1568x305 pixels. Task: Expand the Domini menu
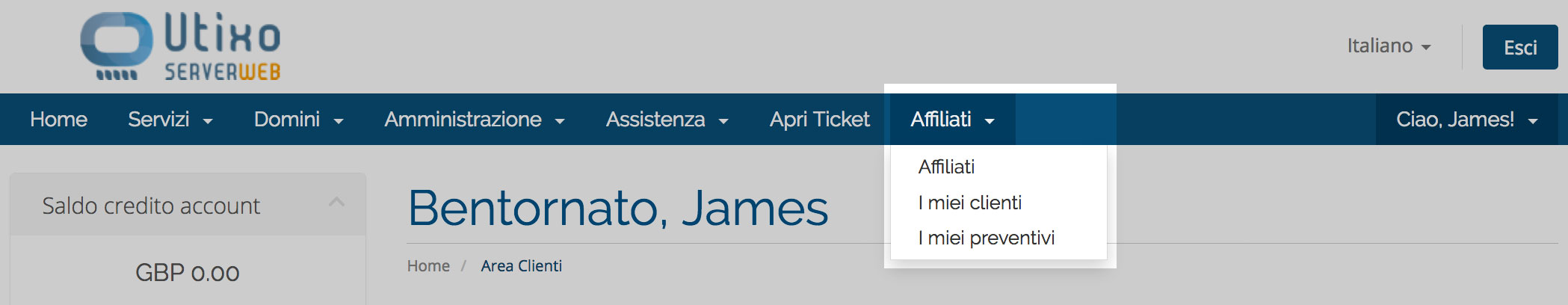pos(298,120)
